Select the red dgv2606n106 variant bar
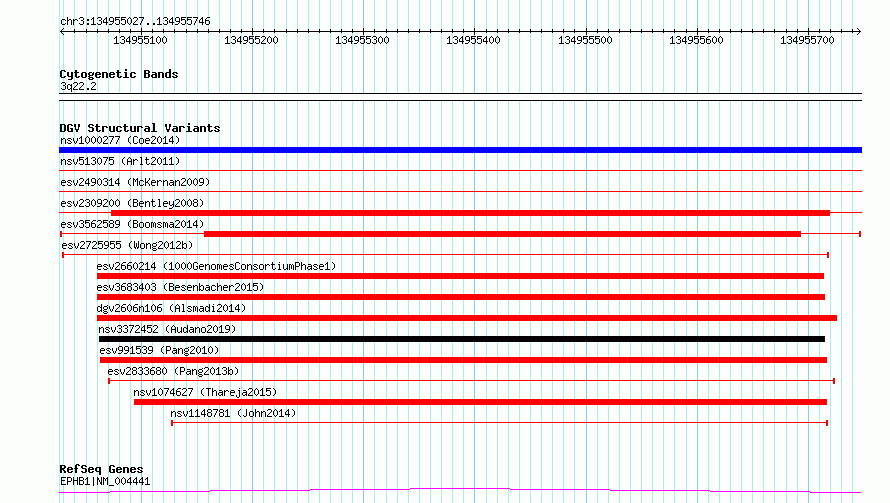This screenshot has width=890, height=503. click(x=467, y=318)
